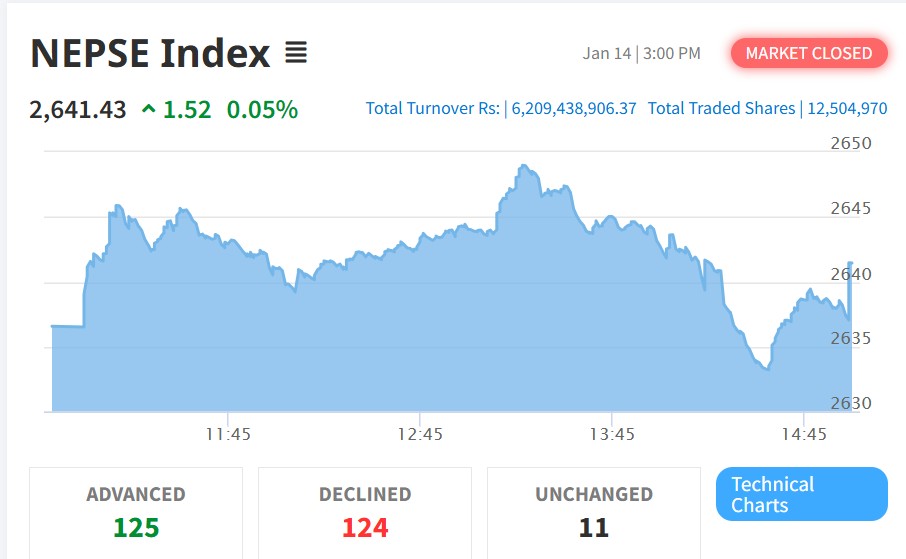906x559 pixels.
Task: Click the chart peak near 2648
Action: [523, 167]
